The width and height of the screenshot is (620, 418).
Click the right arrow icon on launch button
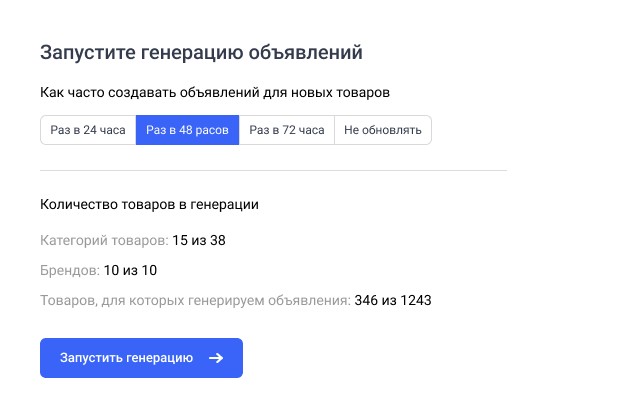click(216, 358)
